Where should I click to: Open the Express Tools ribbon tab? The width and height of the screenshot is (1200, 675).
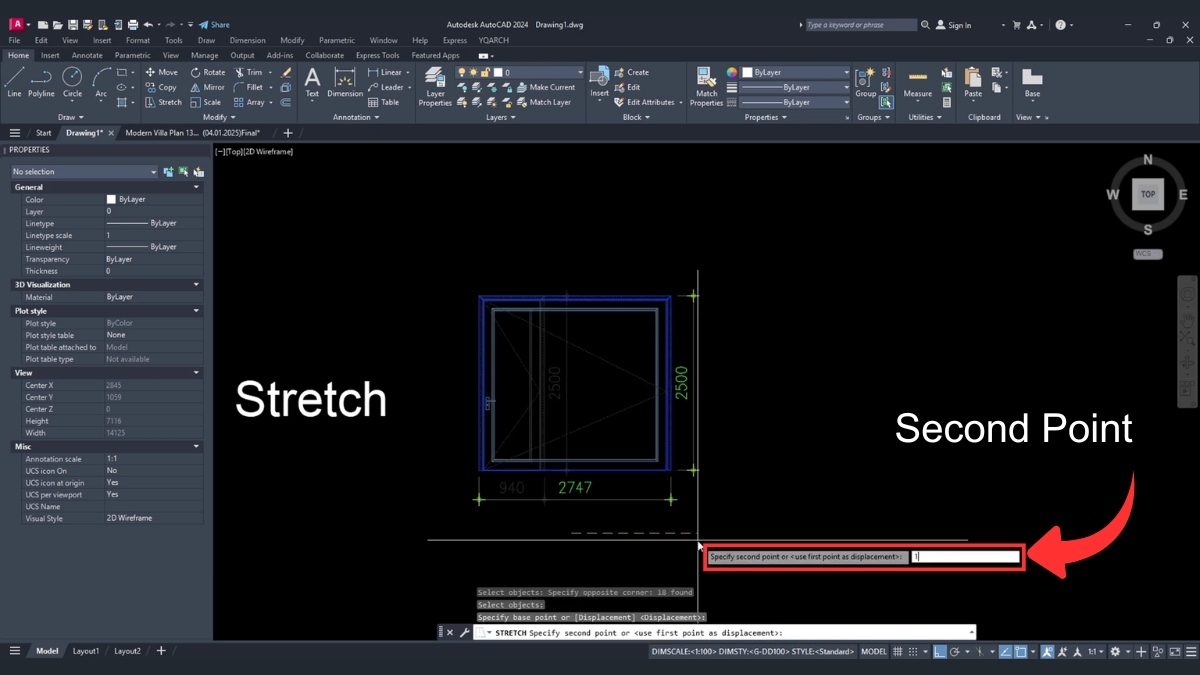click(x=377, y=55)
